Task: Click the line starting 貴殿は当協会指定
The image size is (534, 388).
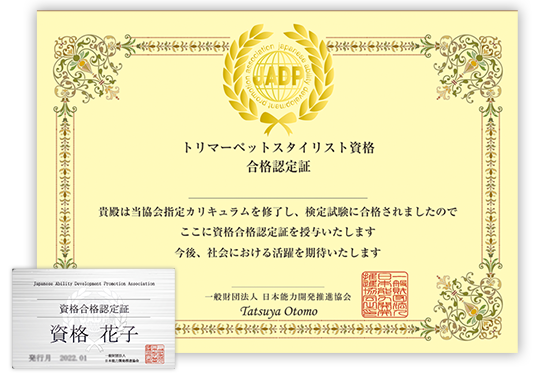Action: (x=278, y=212)
